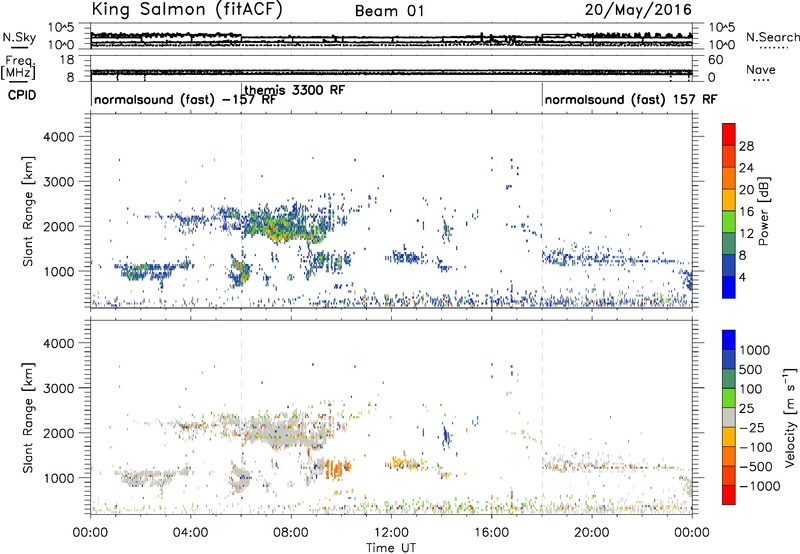Click 'Slant Range [km]' label of power panel
The image size is (800, 554).
pyautogui.click(x=28, y=212)
